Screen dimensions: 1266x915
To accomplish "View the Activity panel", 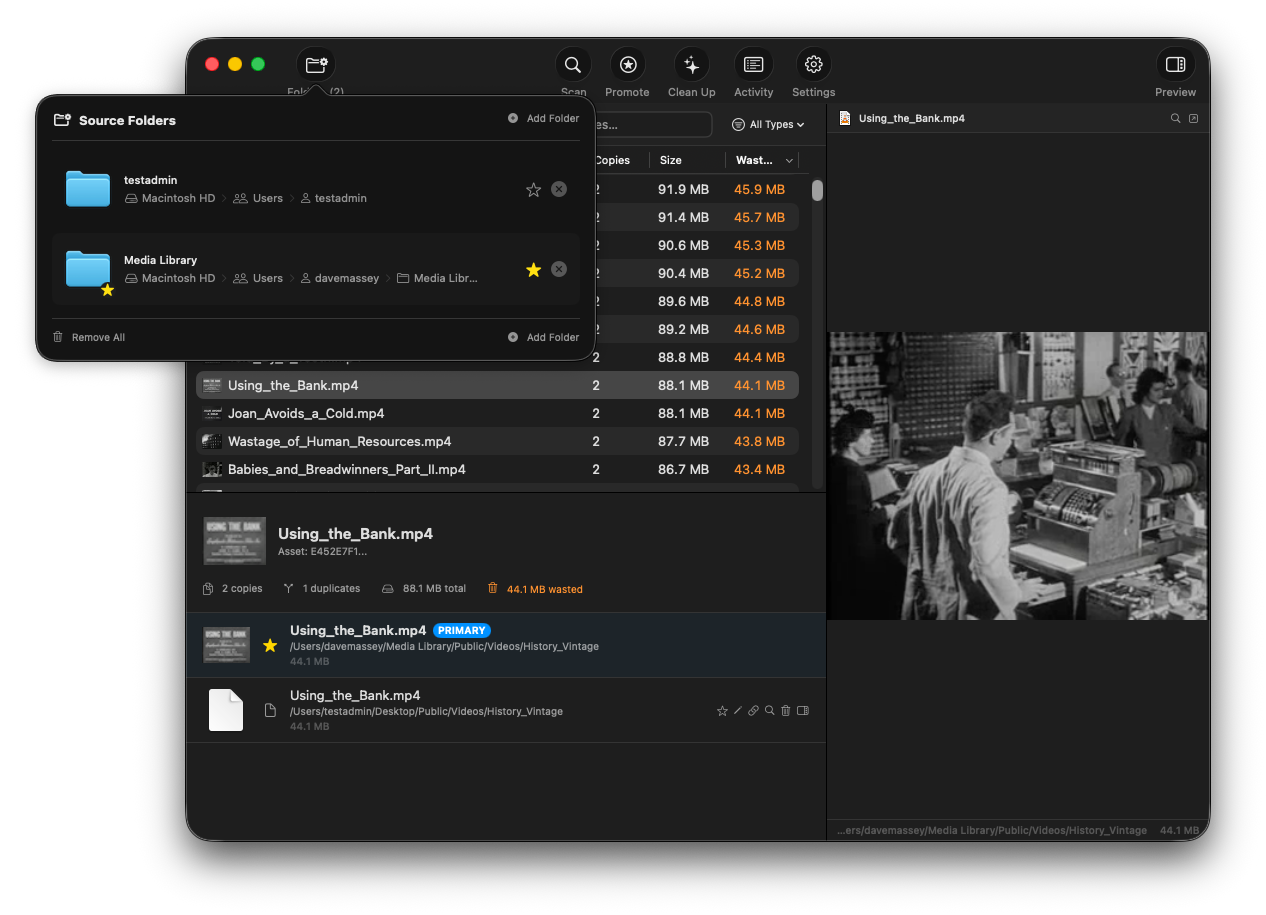I will pos(753,64).
